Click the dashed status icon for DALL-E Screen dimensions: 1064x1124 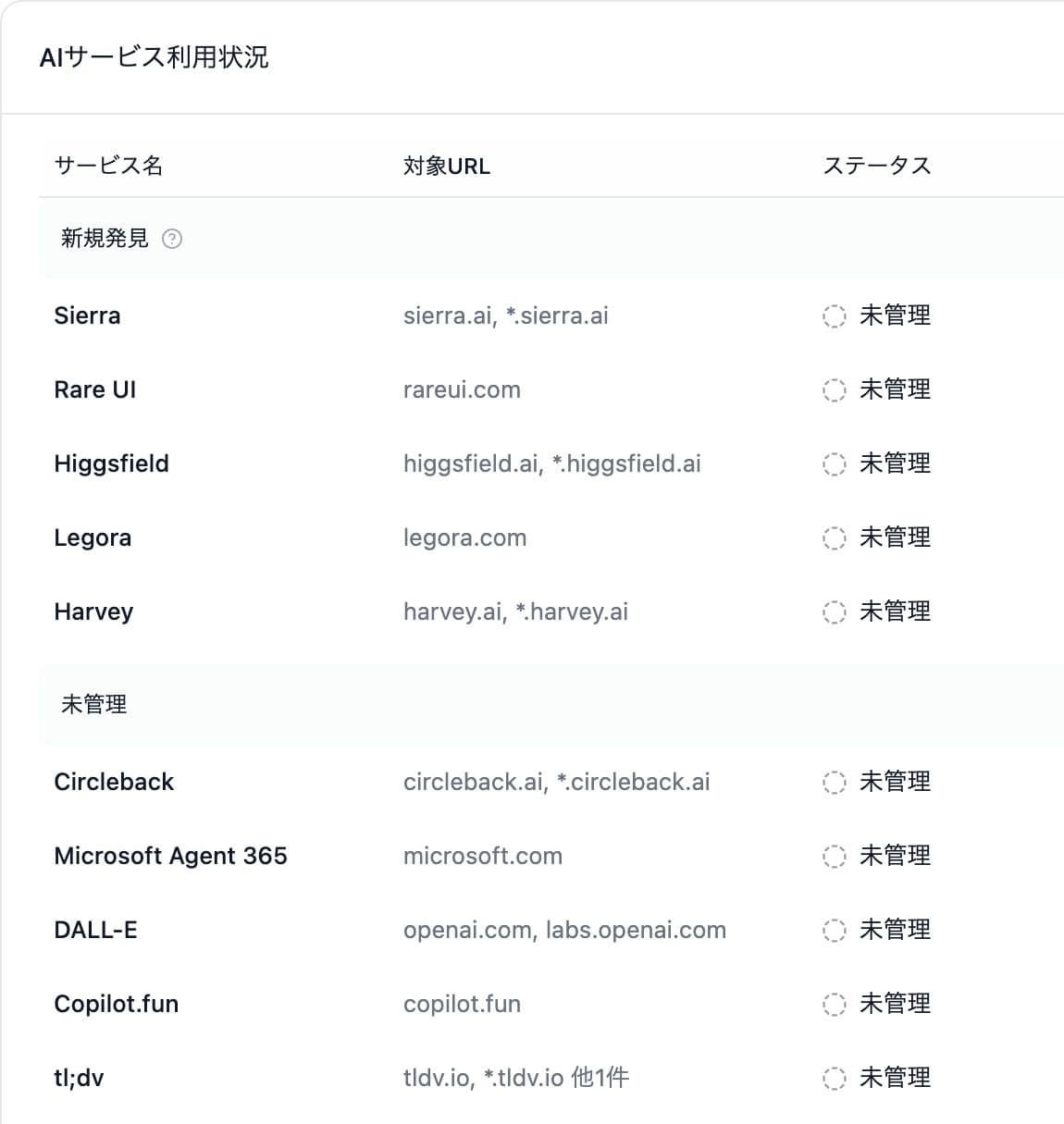(834, 931)
